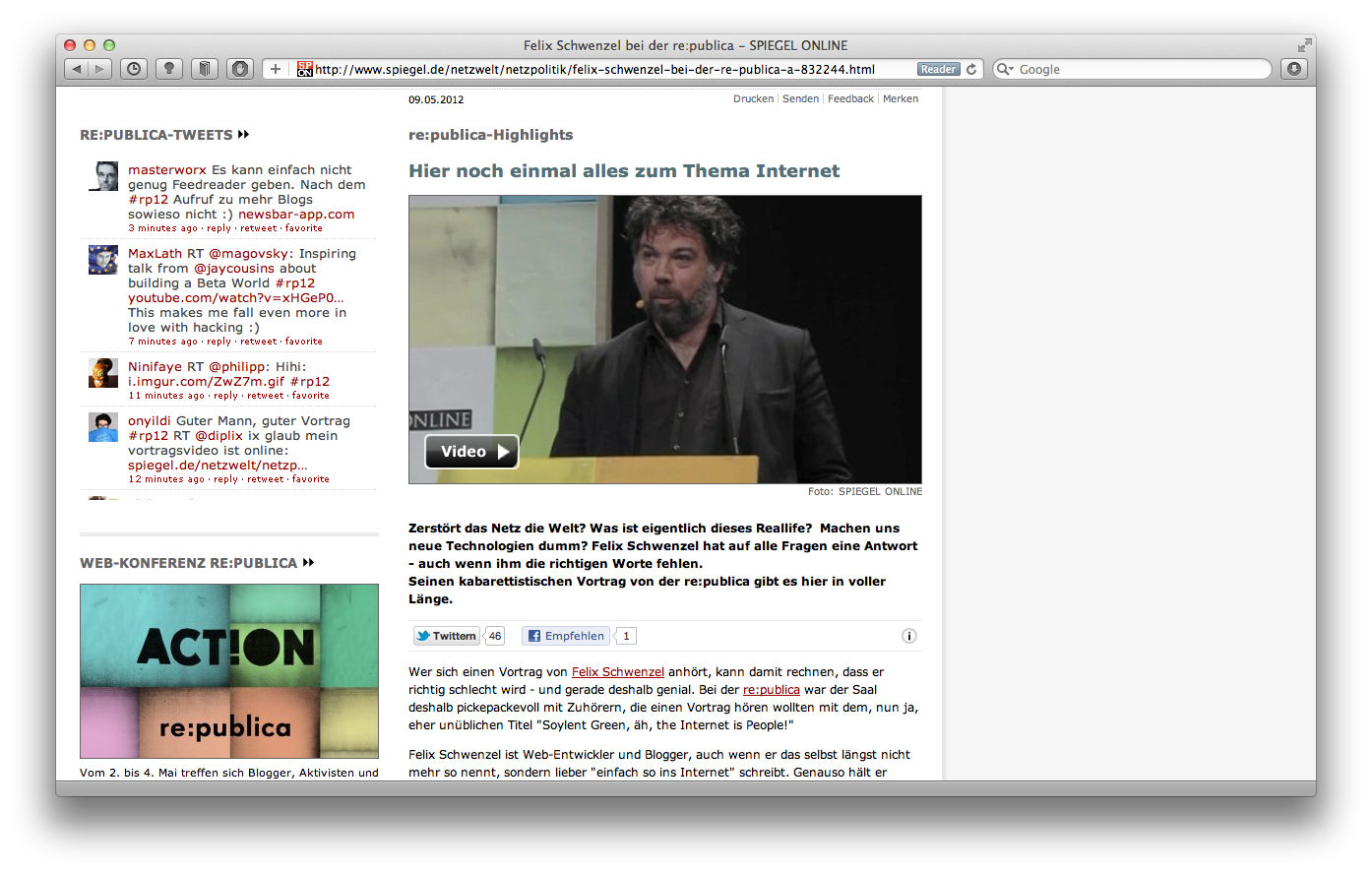Screen dimensions: 1372x874
Task: Click the ACTION re:publica thumbnail image
Action: [x=229, y=671]
